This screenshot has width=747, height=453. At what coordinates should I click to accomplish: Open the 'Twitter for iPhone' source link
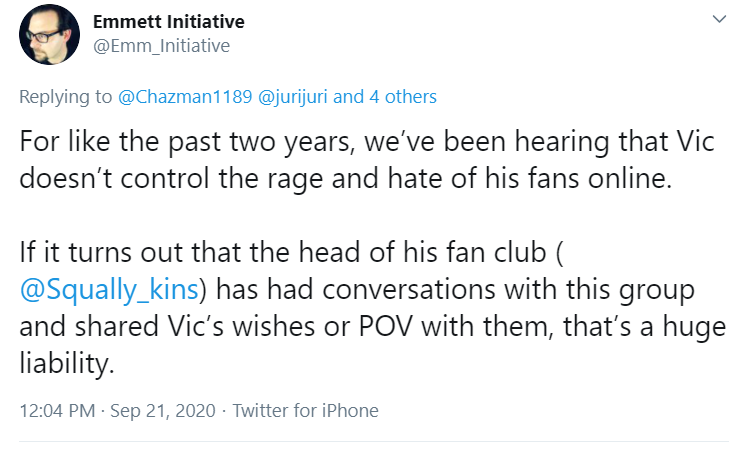pyautogui.click(x=305, y=411)
